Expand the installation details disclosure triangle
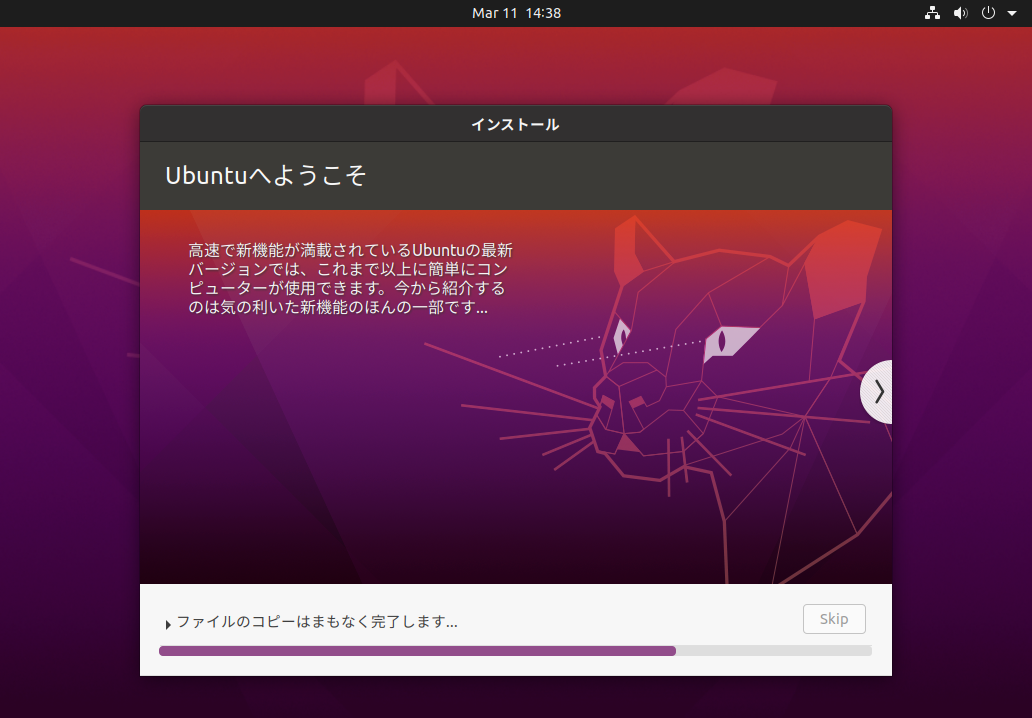The image size is (1032, 718). [x=168, y=625]
